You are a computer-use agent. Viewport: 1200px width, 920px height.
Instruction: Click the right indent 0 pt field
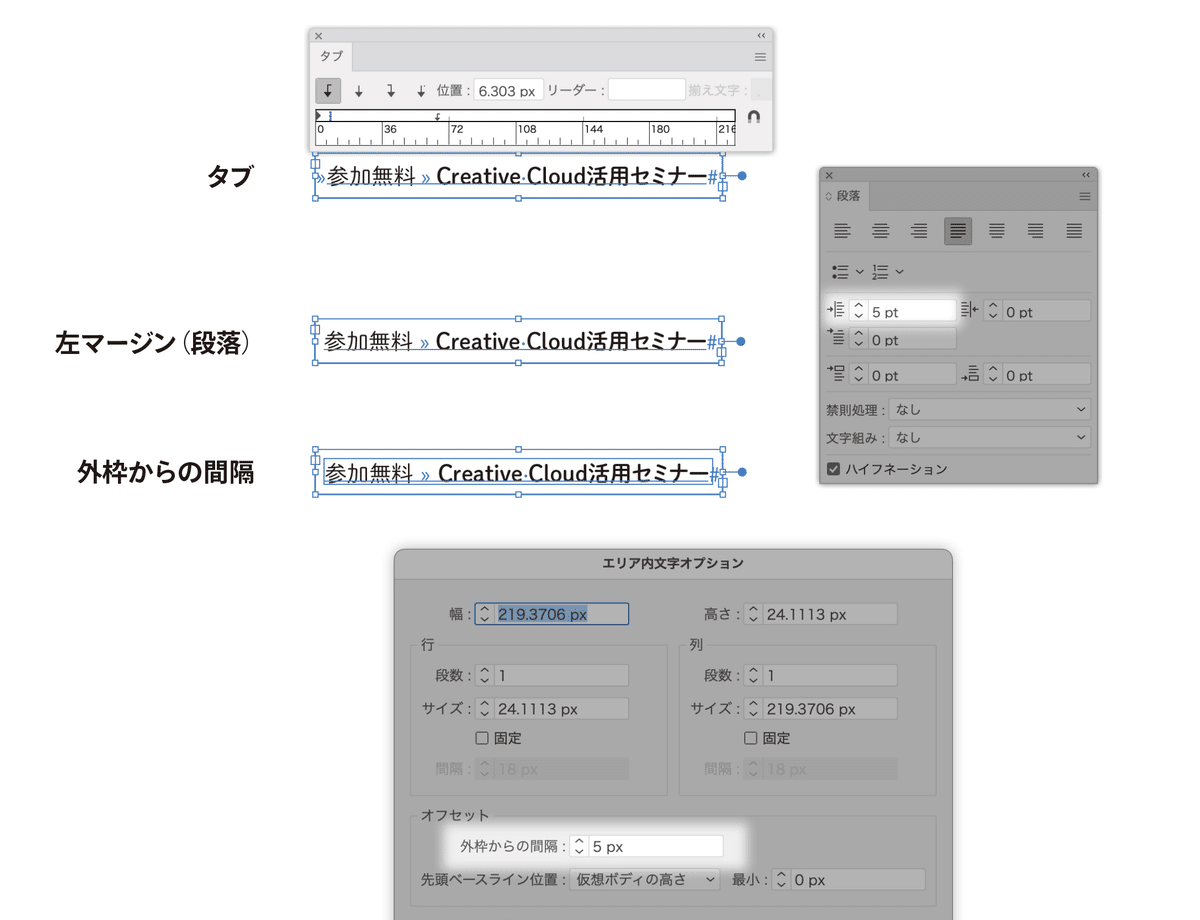1046,311
